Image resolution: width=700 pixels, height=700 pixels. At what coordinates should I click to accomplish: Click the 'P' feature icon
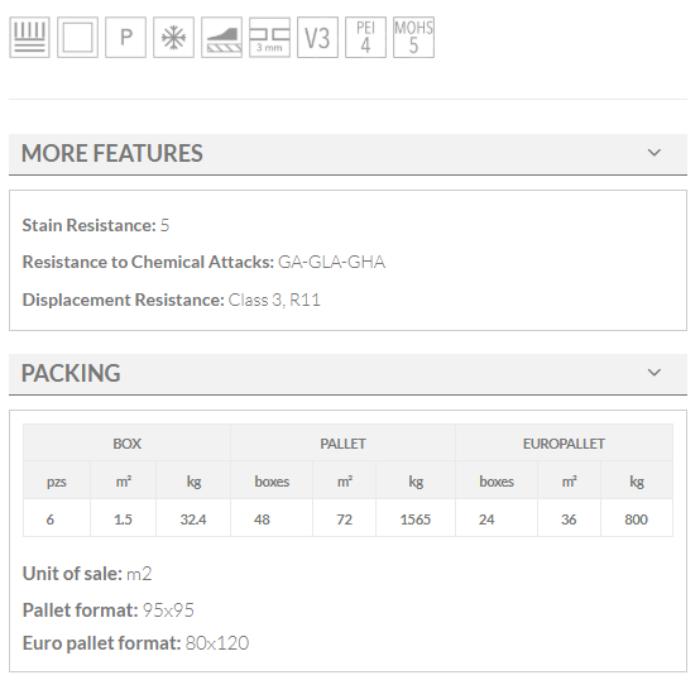pos(125,39)
